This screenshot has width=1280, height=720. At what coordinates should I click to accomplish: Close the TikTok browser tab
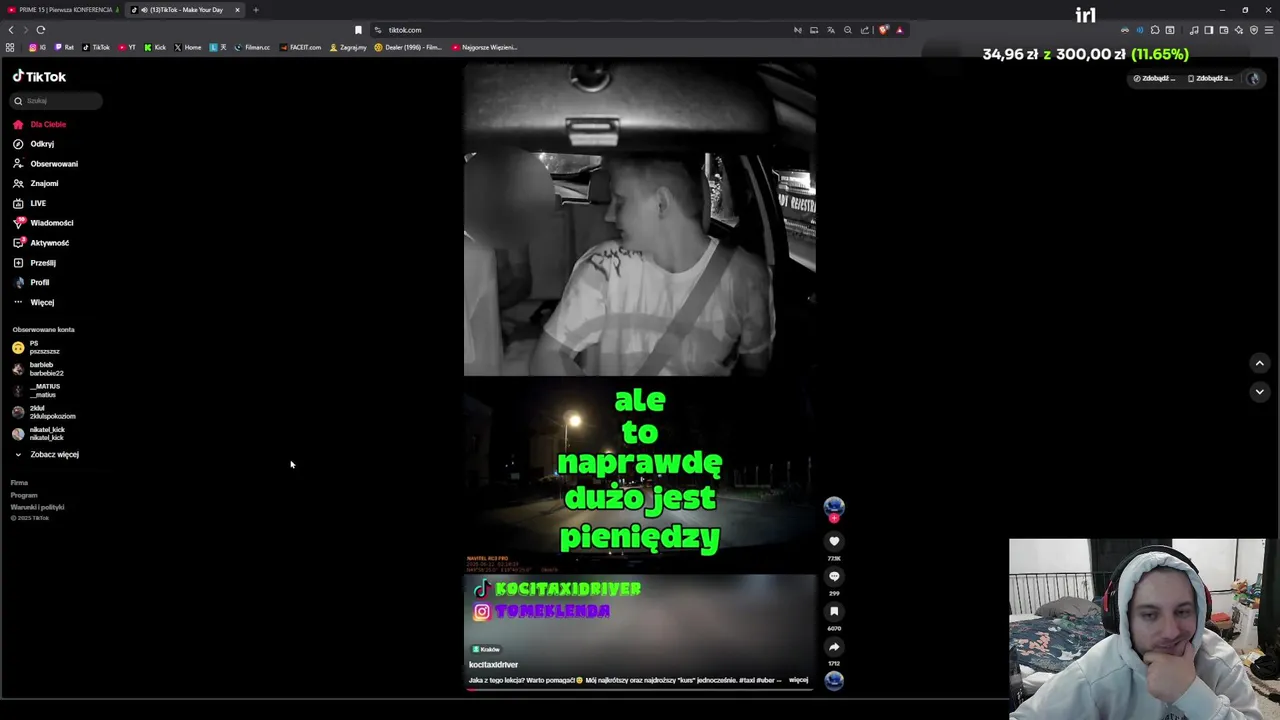pos(238,10)
